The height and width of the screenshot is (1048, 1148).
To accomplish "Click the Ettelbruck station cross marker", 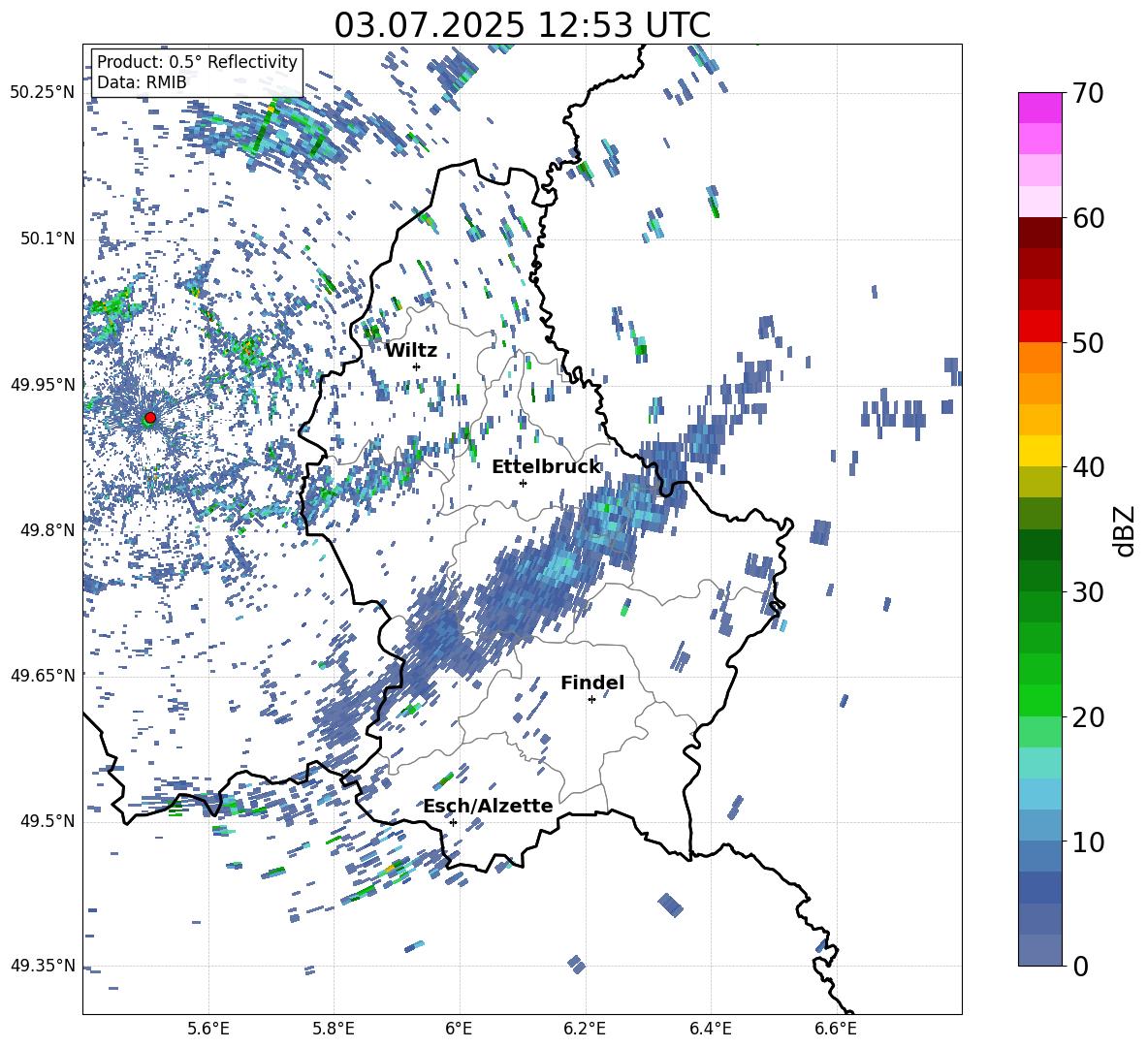I will coord(523,483).
